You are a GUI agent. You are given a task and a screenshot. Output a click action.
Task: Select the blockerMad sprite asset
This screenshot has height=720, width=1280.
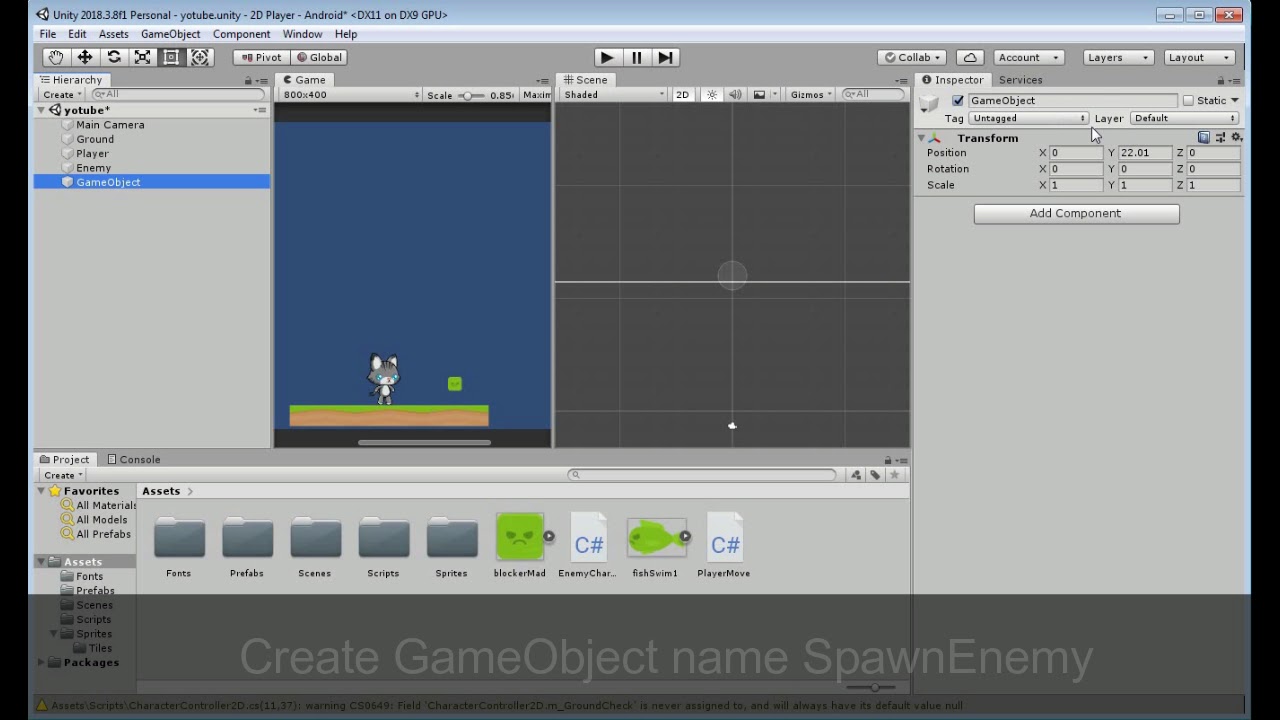pyautogui.click(x=519, y=538)
